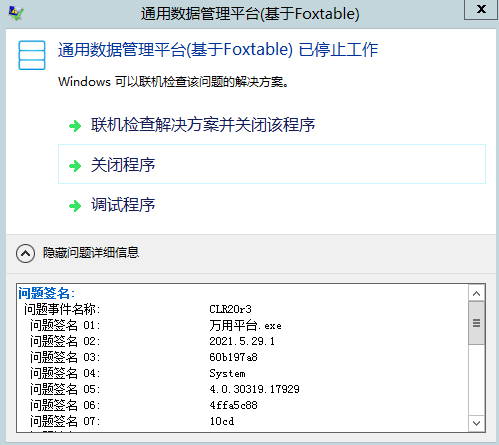
Task: Click the 4.0.30319.17929 version value
Action: pyautogui.click(x=254, y=389)
